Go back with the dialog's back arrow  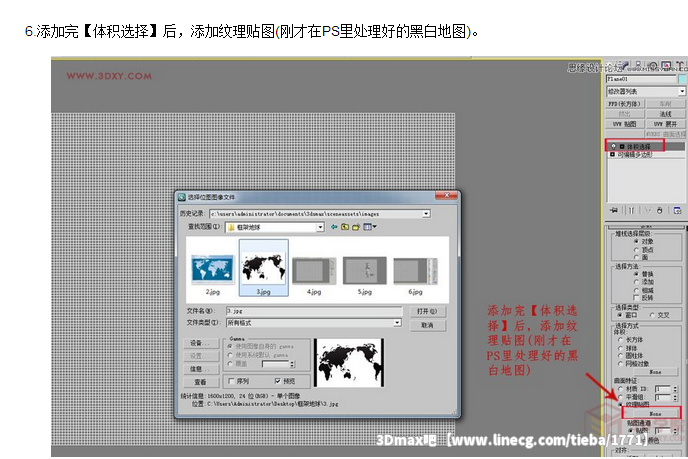(334, 227)
